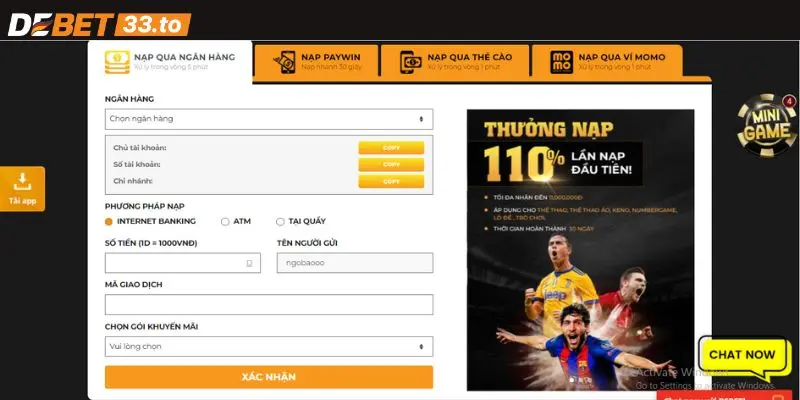
Task: Select the Internet Banking radio option
Action: pos(108,221)
